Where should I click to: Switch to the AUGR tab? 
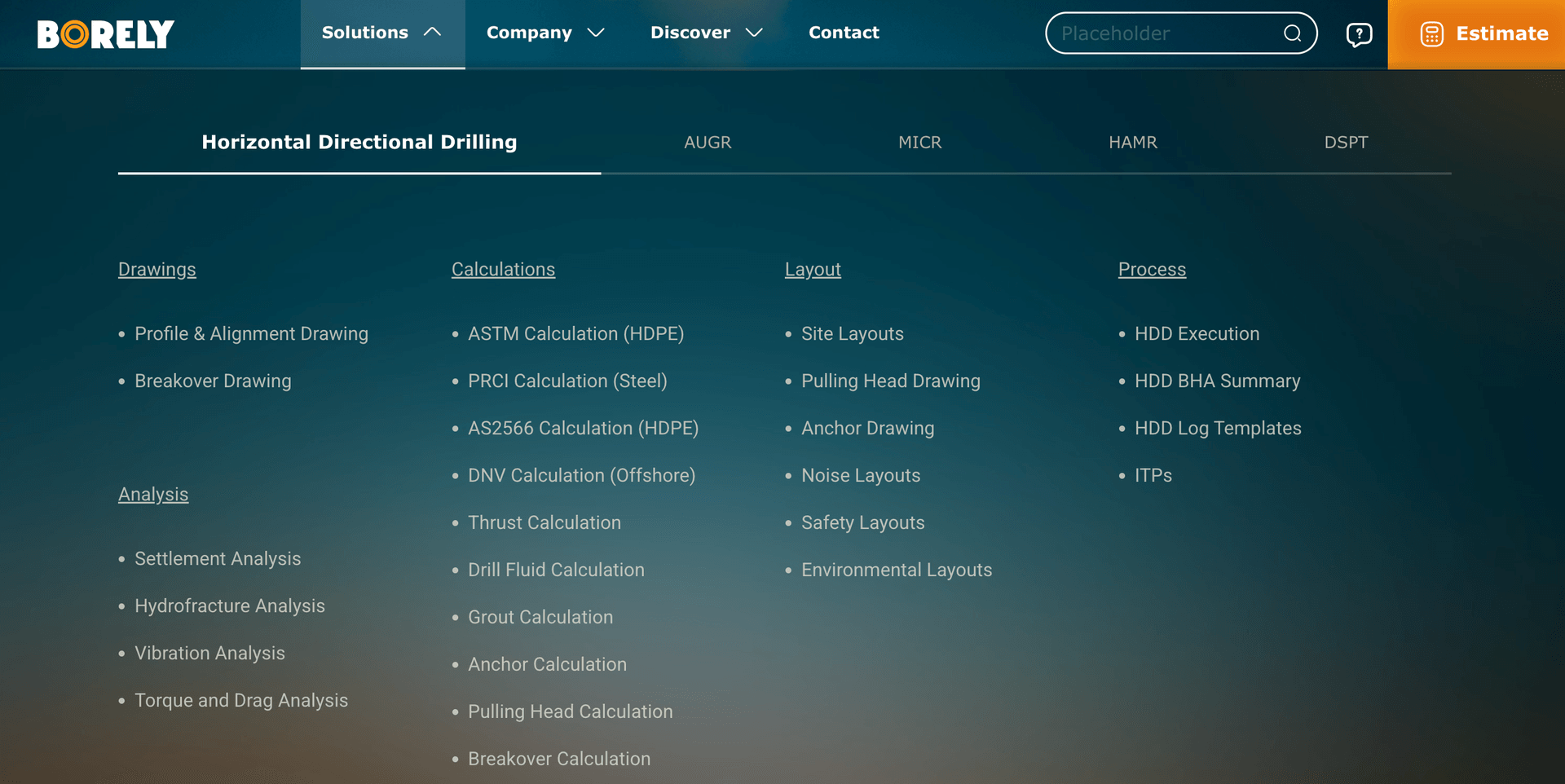point(708,143)
